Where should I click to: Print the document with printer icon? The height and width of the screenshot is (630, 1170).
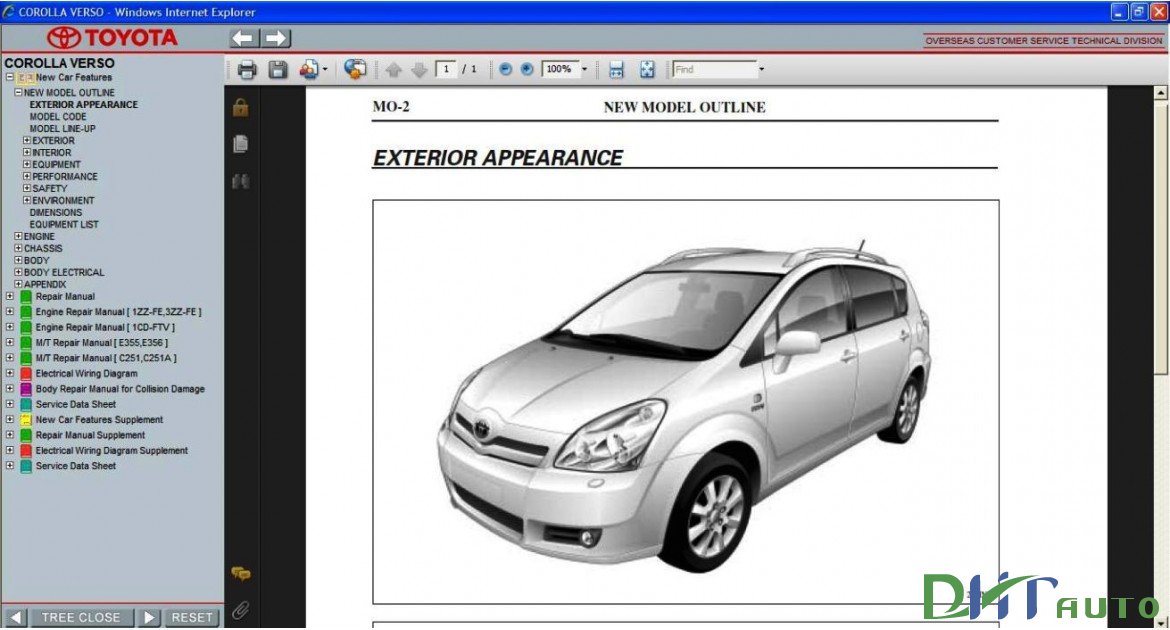[246, 69]
